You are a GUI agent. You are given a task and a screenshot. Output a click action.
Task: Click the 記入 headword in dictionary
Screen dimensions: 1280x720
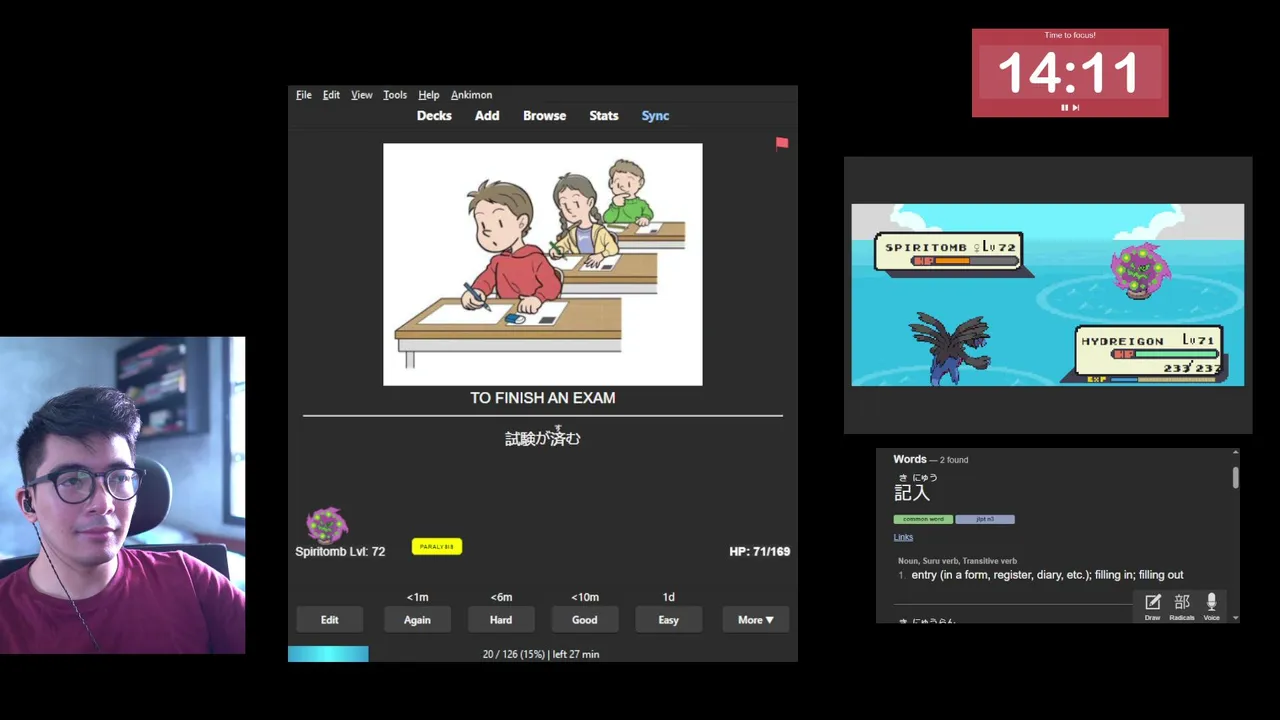click(912, 493)
